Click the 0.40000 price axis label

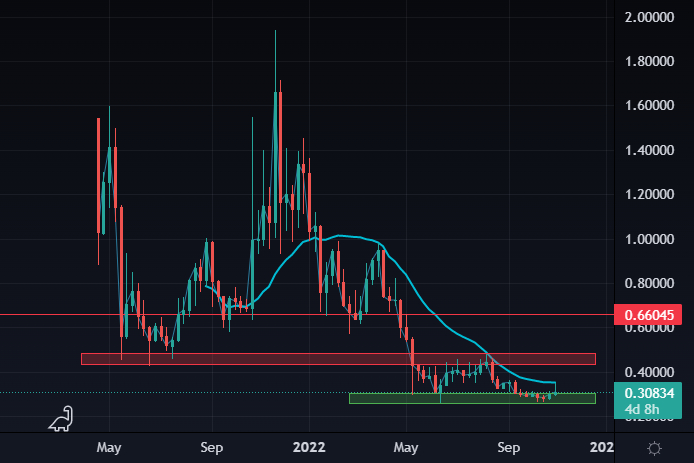(649, 372)
